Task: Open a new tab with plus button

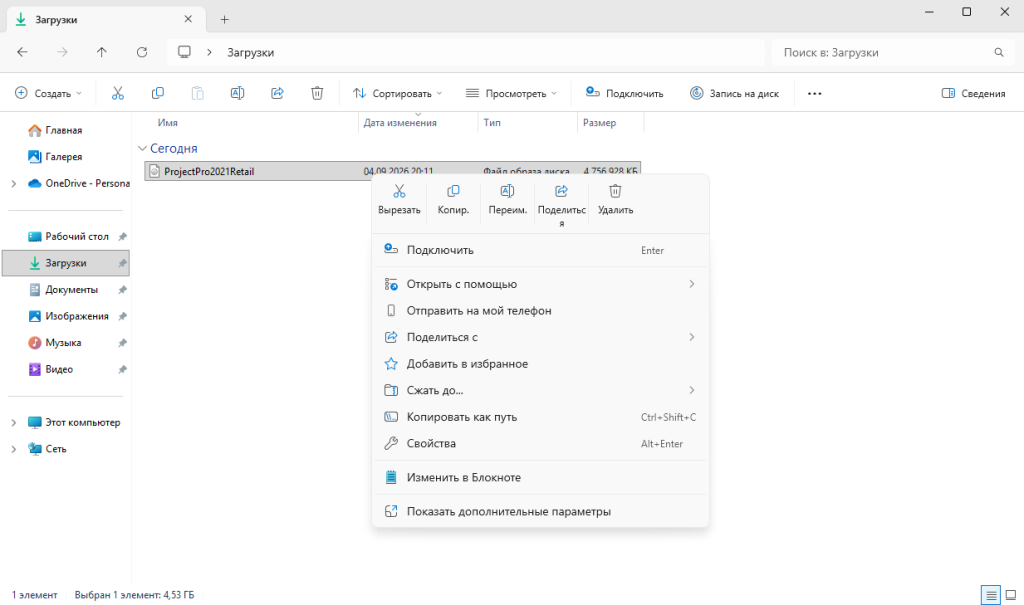Action: (225, 20)
